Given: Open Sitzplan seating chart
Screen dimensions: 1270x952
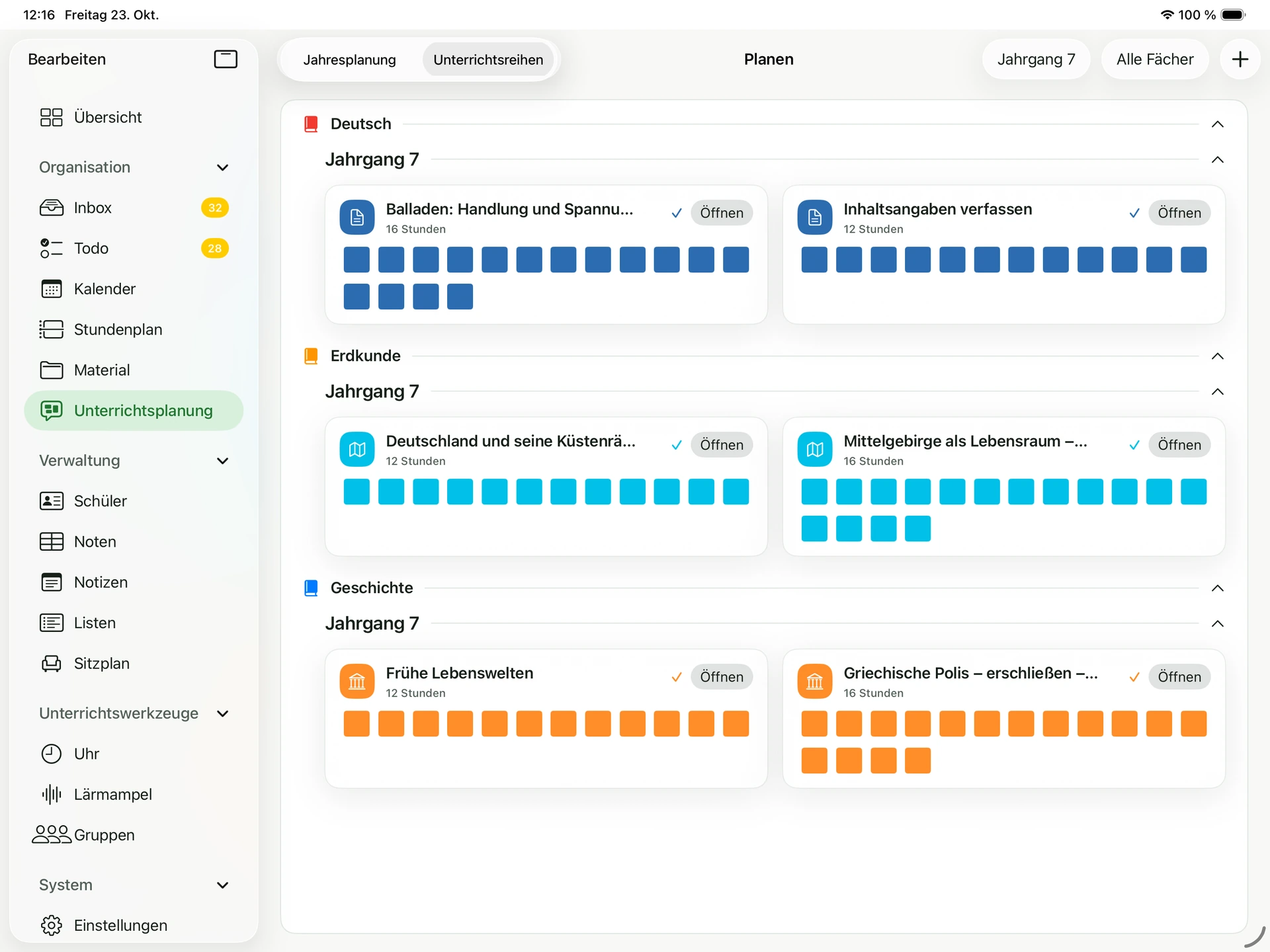Looking at the screenshot, I should [x=134, y=663].
